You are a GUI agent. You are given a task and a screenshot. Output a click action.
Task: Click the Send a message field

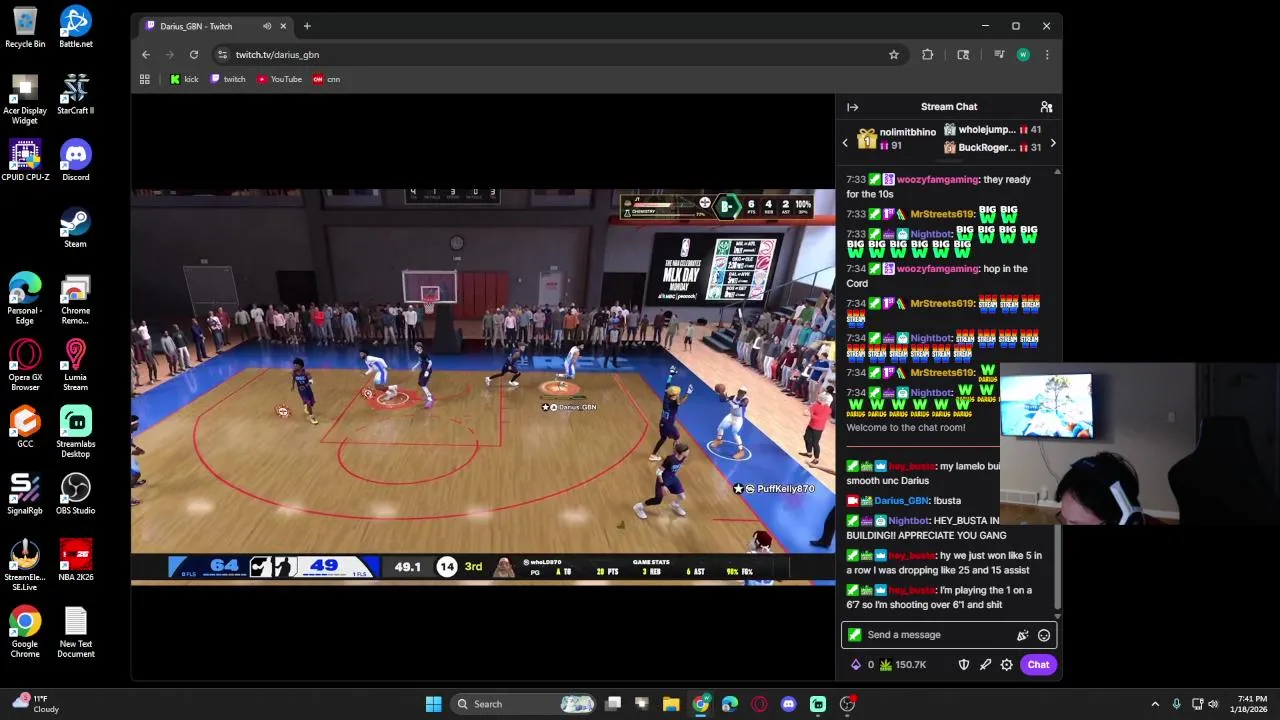(948, 635)
